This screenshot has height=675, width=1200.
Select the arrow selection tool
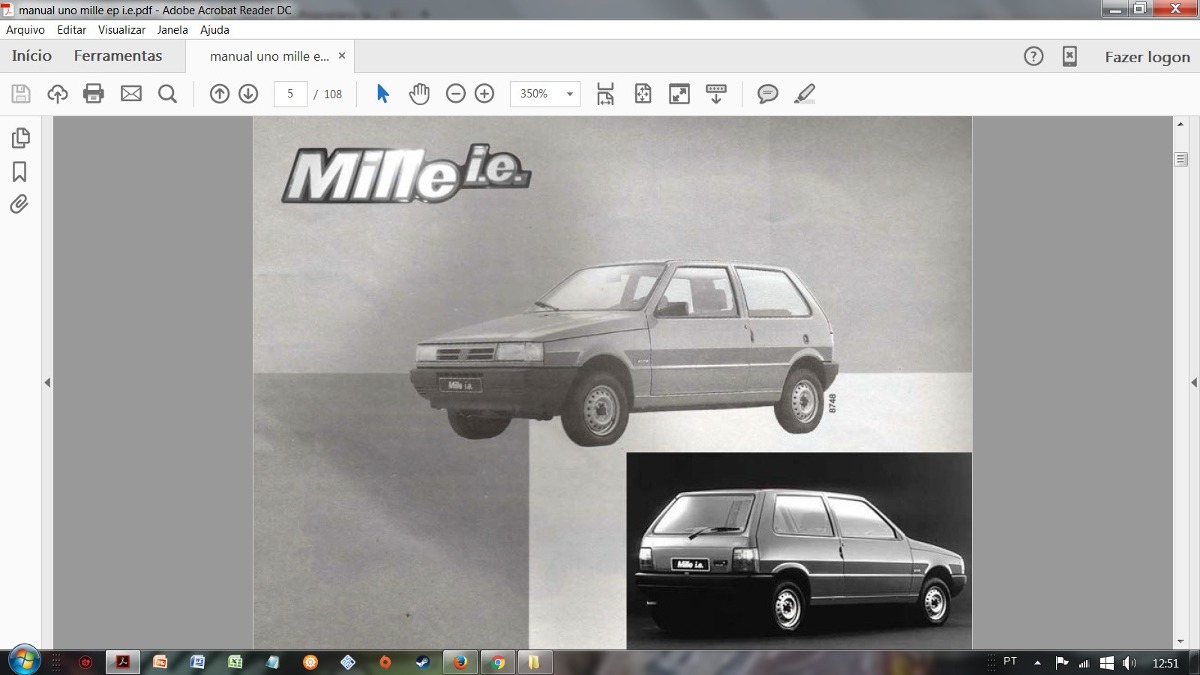point(382,94)
